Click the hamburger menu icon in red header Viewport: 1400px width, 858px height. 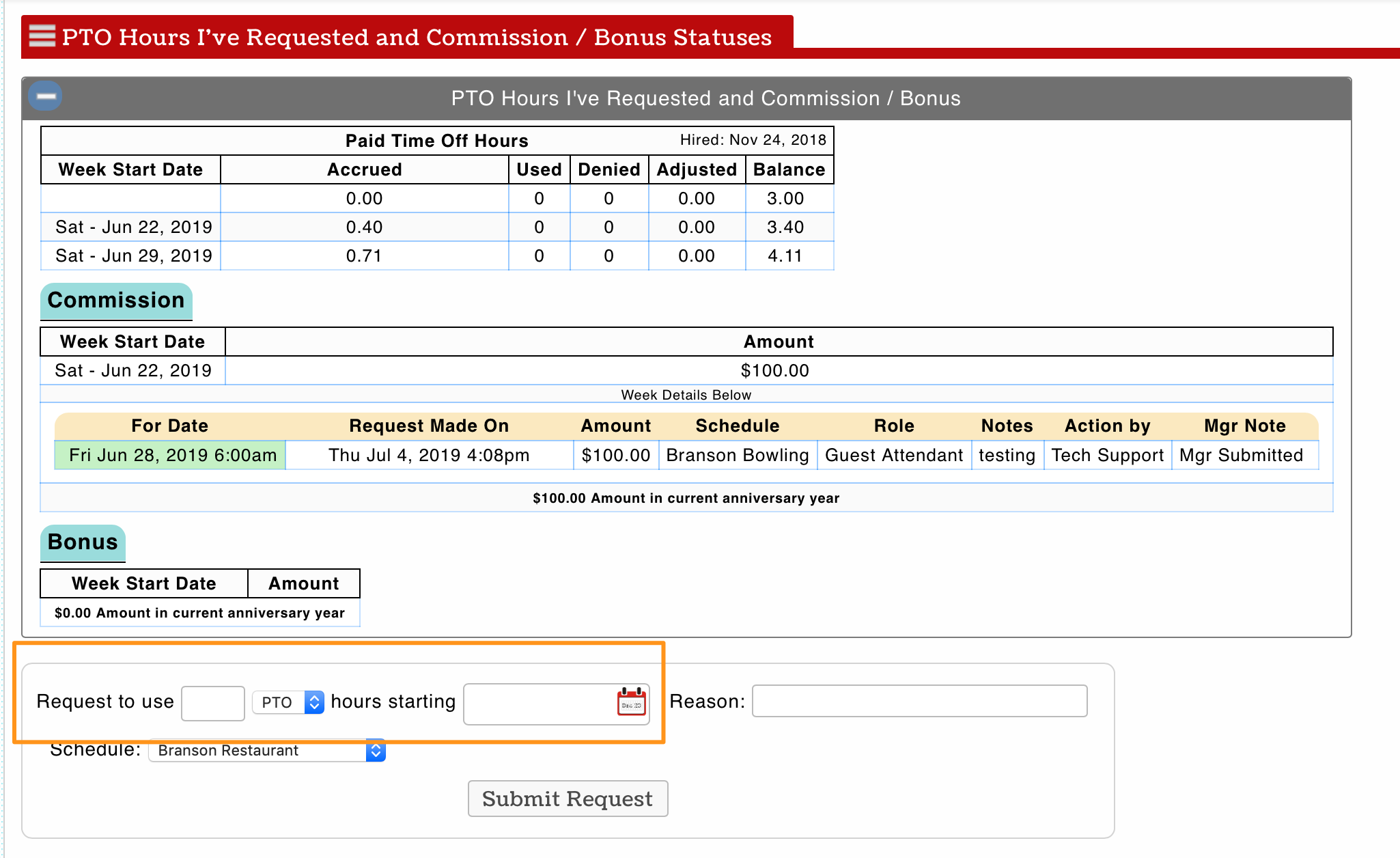click(42, 36)
